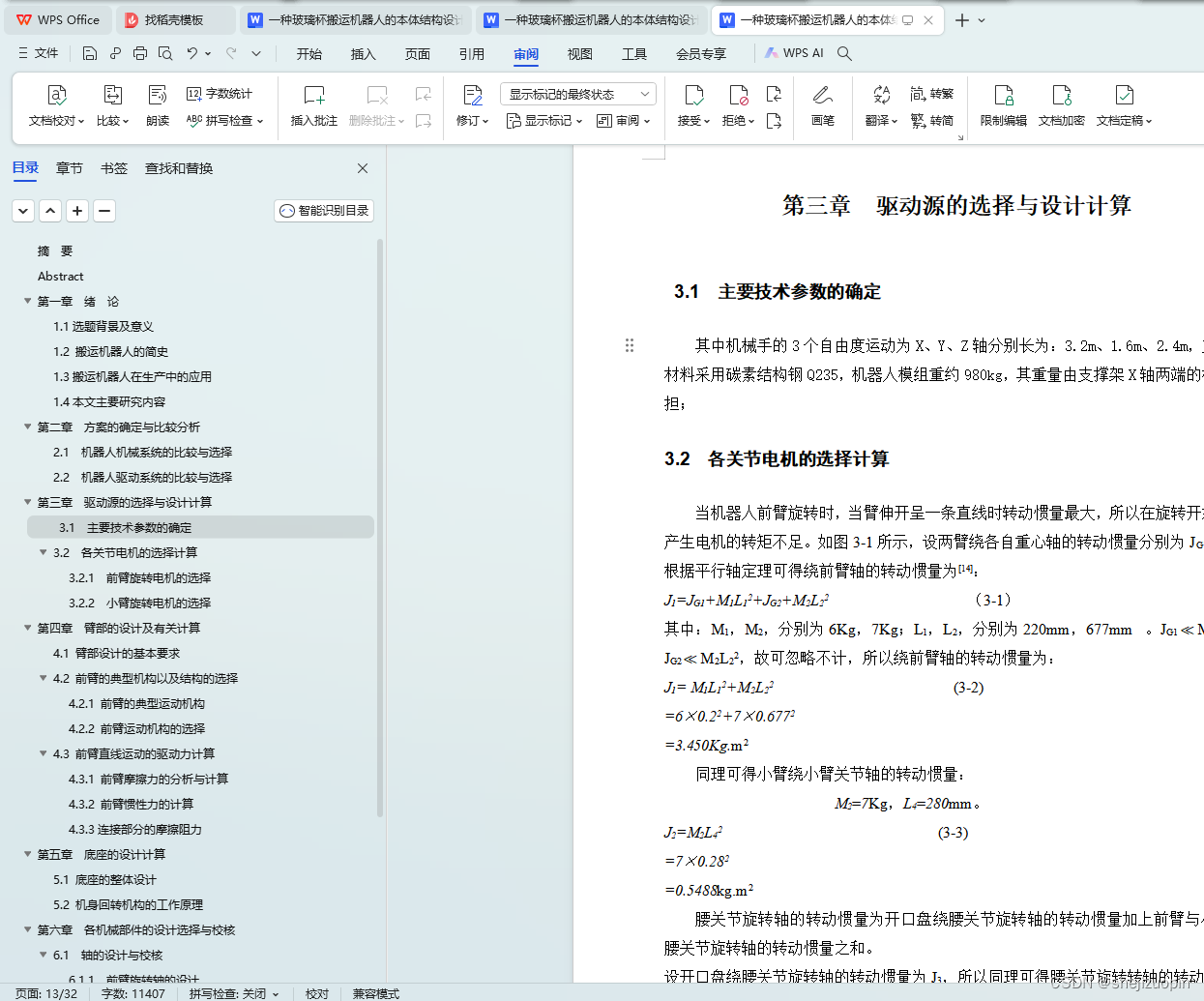The height and width of the screenshot is (1001, 1204).
Task: Collapse 4.2 前臂的典型机构 node
Action: 43,678
